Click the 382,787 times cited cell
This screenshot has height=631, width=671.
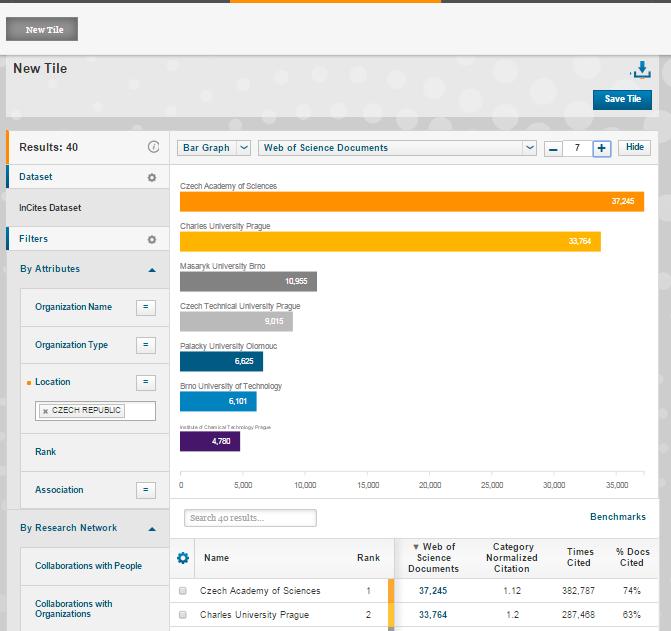[578, 591]
